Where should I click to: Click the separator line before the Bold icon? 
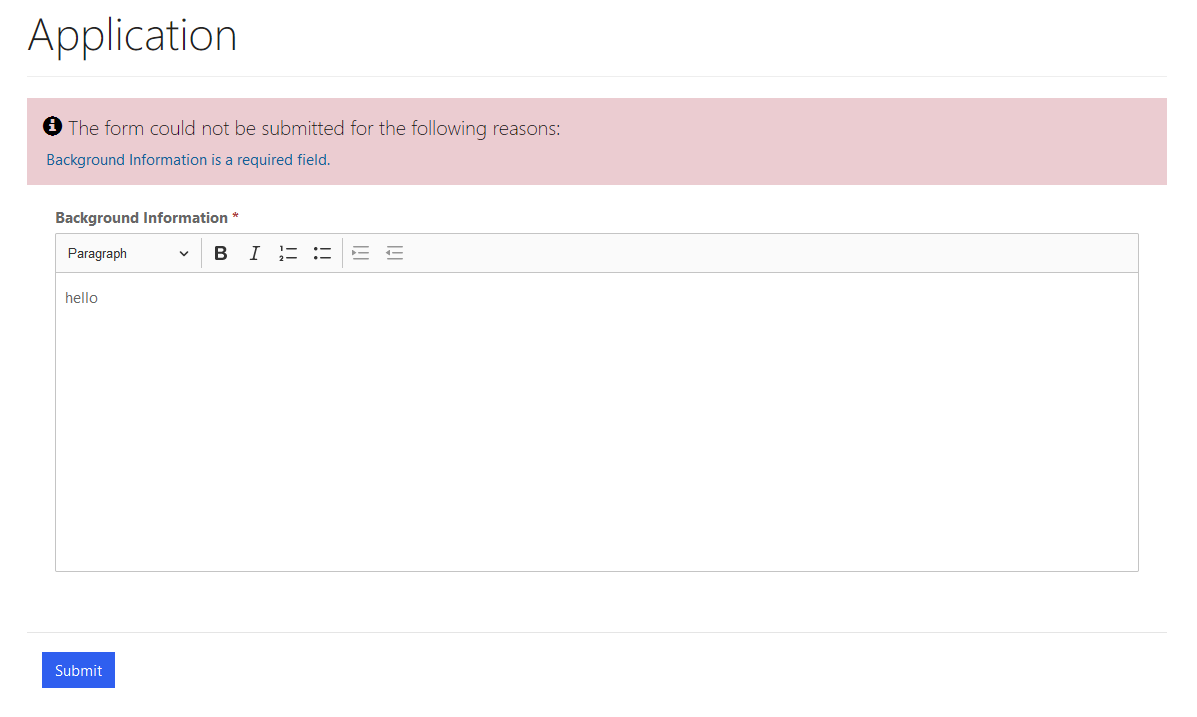[x=202, y=254]
